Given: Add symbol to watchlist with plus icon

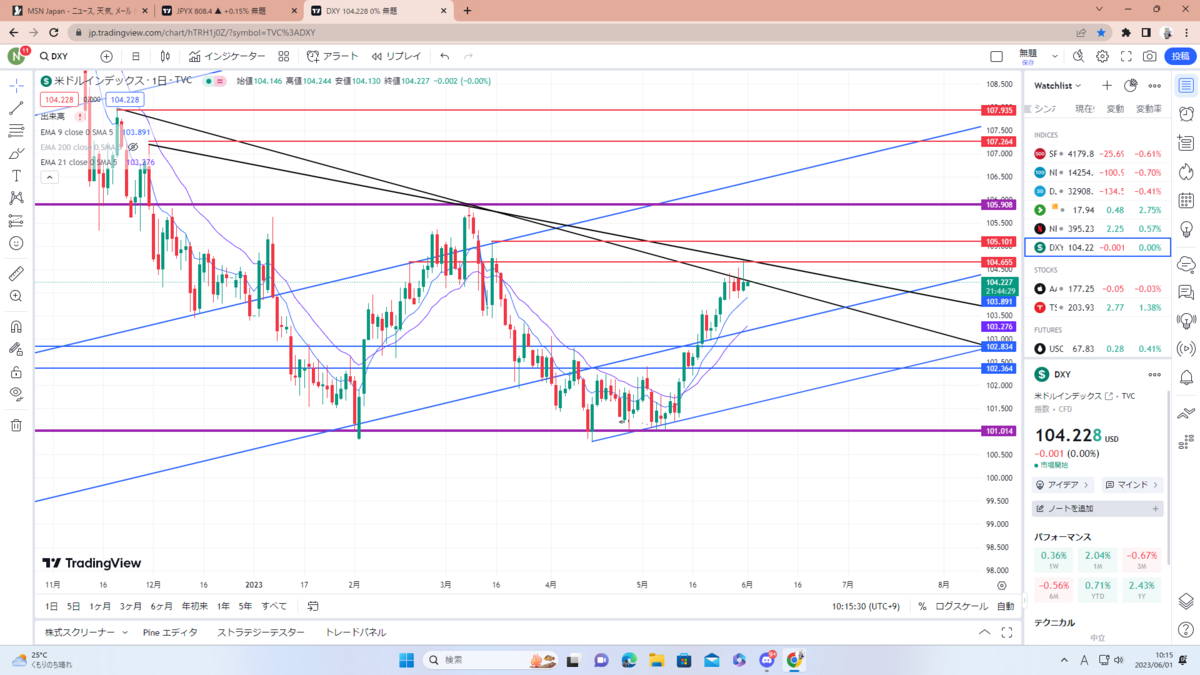Looking at the screenshot, I should pos(1107,86).
